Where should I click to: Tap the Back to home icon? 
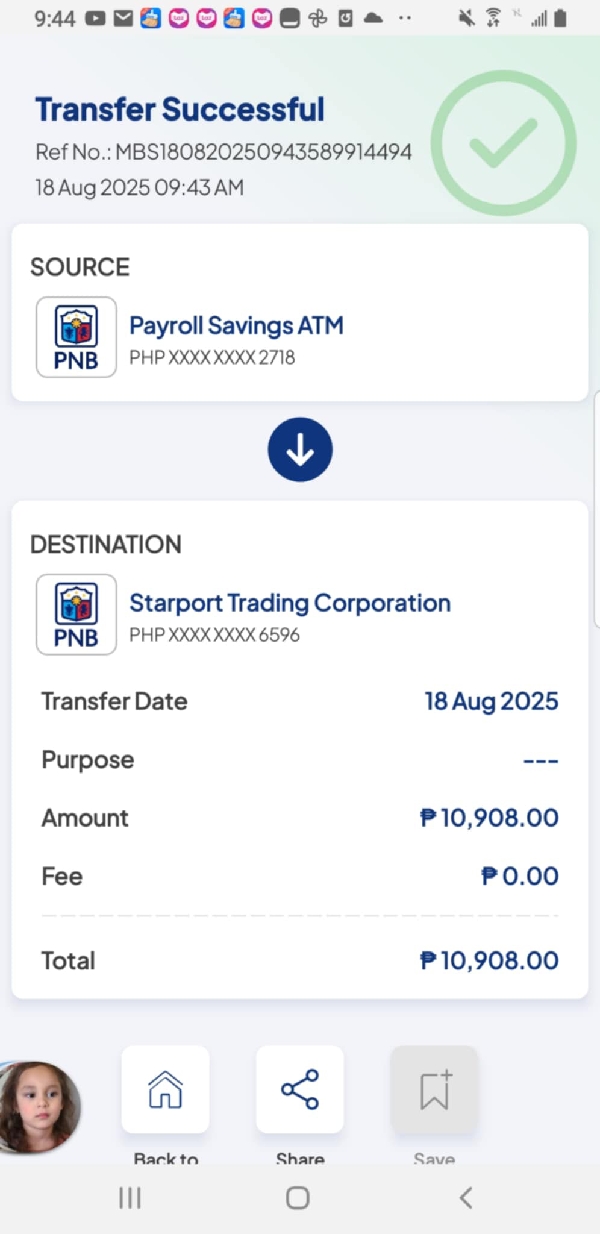pos(165,1089)
